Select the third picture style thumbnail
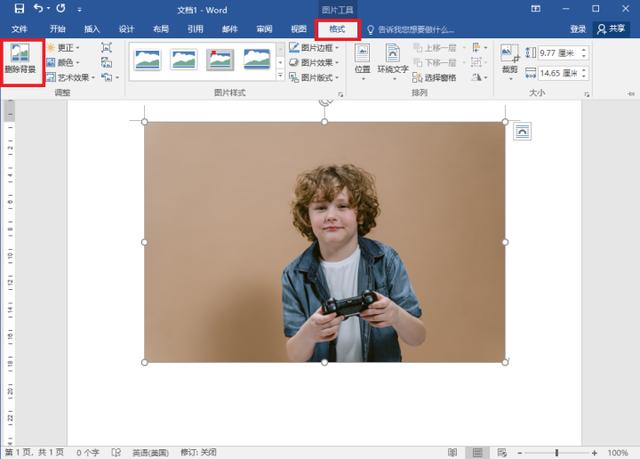This screenshot has width=640, height=459. tap(220, 60)
